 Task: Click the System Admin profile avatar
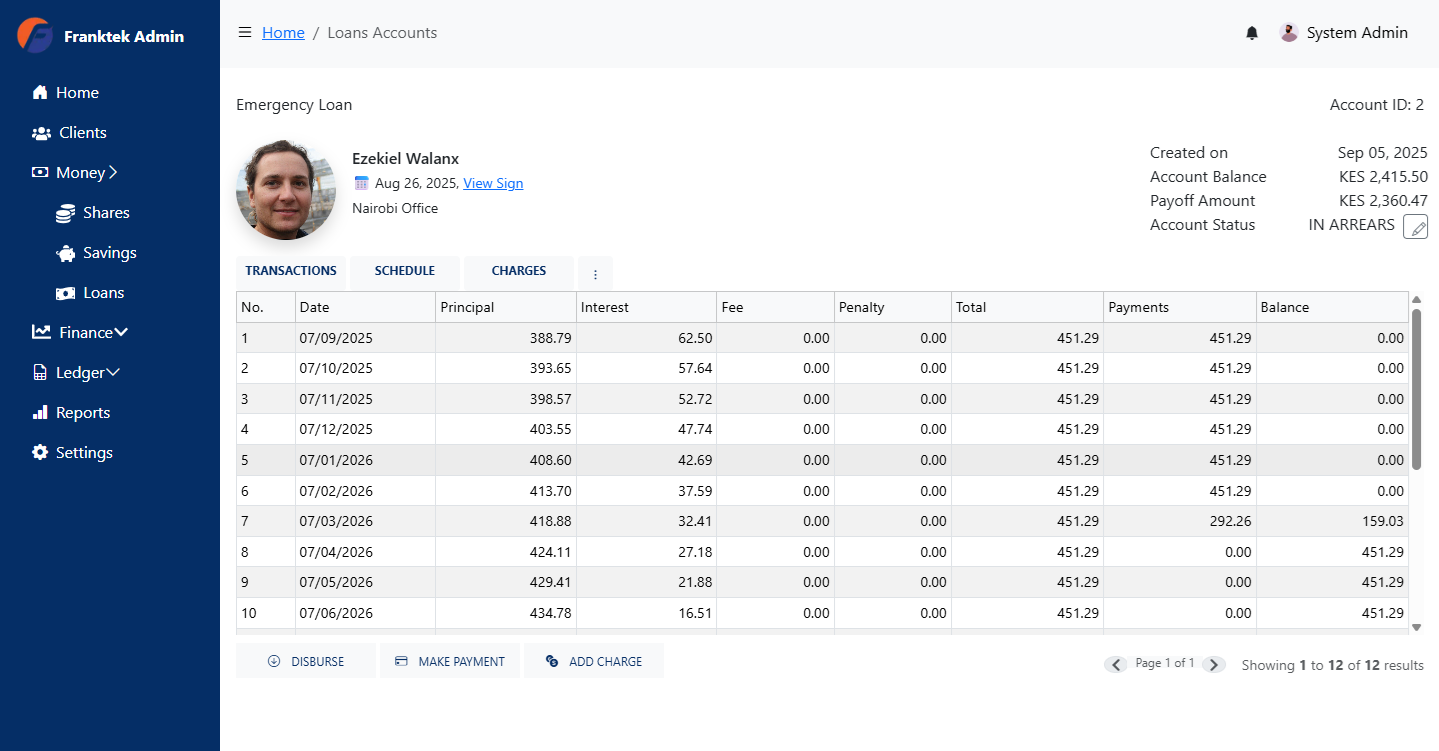[x=1289, y=32]
